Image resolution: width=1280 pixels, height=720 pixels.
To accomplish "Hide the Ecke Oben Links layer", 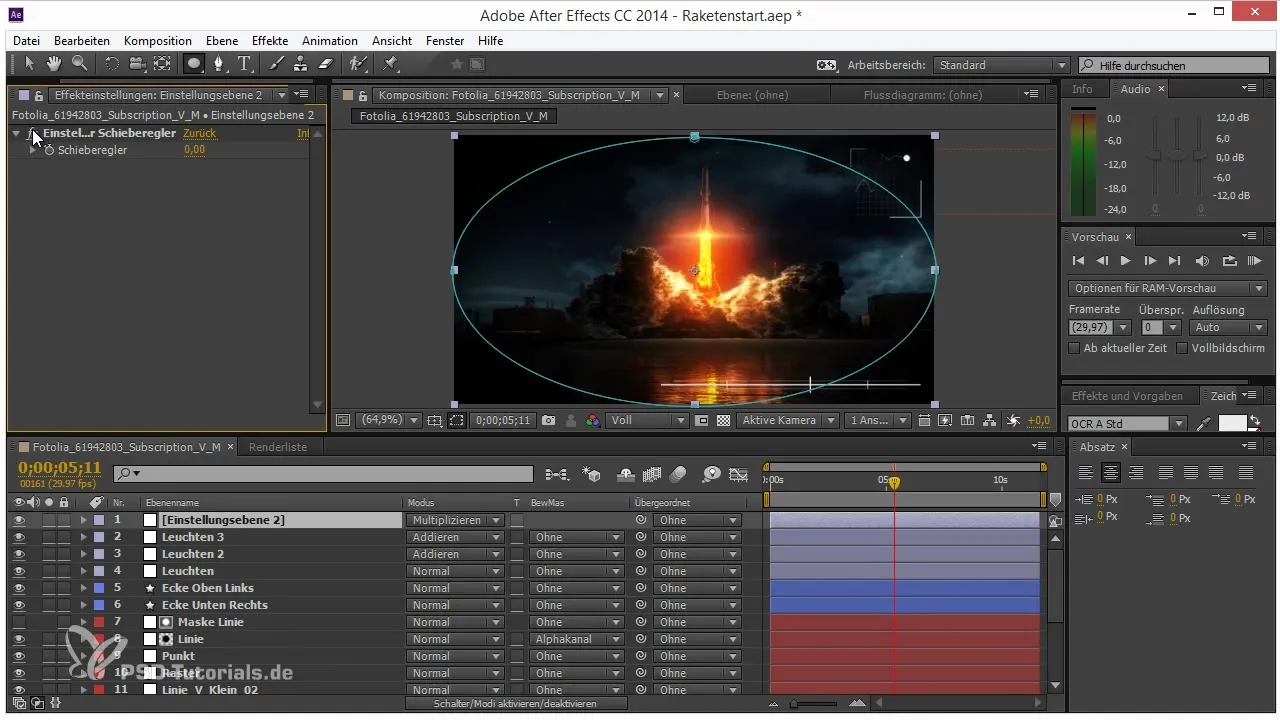I will tap(19, 588).
